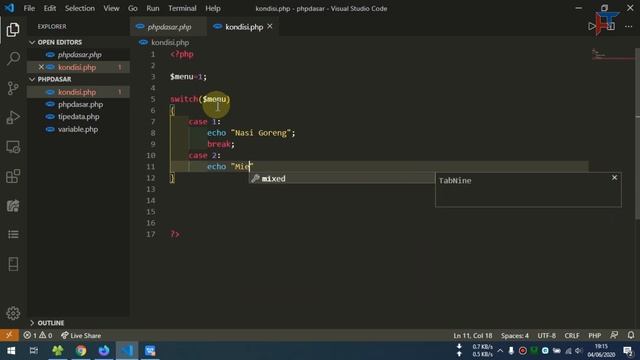Open phpdasar.php from Open Editors
The image size is (640, 360).
click(79, 55)
